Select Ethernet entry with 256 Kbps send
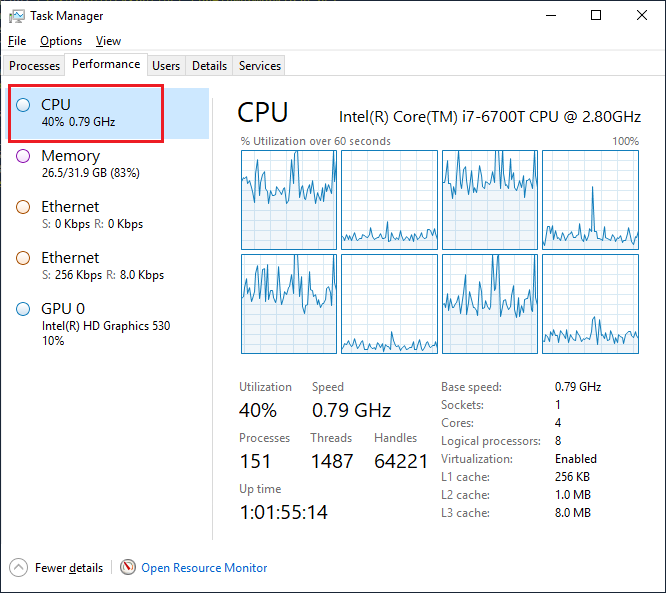This screenshot has width=666, height=593. 108,266
